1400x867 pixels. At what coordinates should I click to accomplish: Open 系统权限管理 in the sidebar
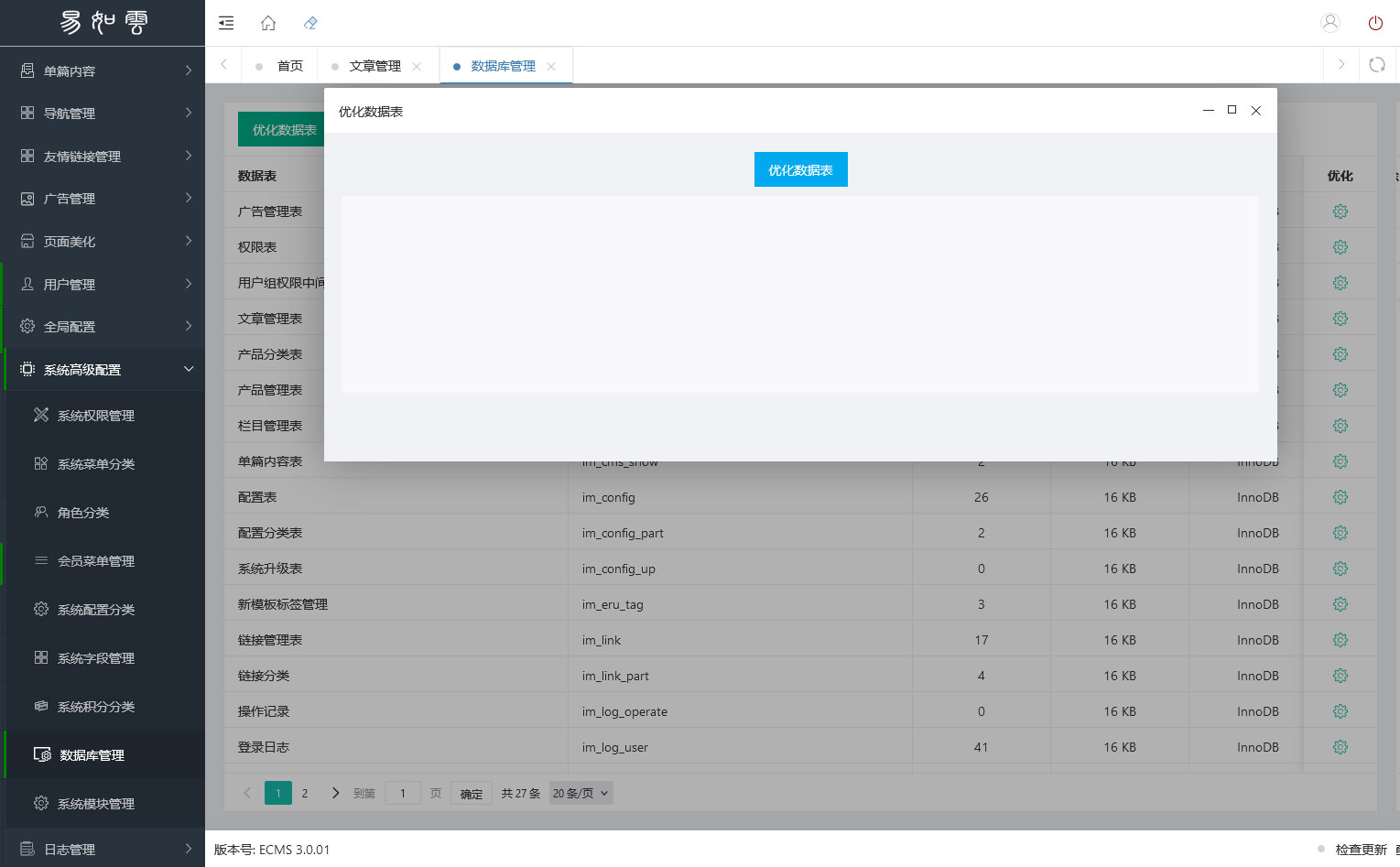click(x=96, y=416)
